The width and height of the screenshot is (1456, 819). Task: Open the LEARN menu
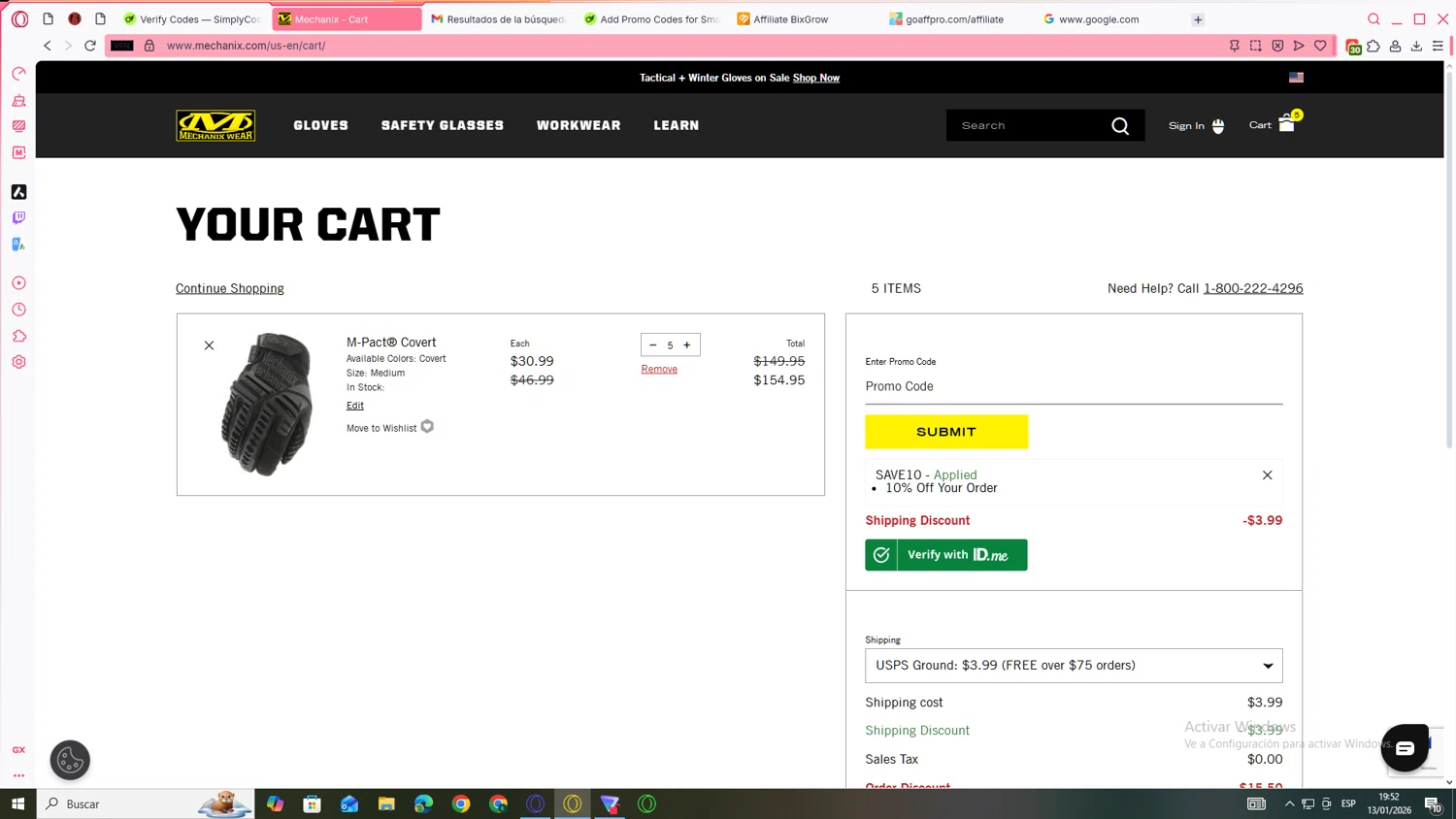[677, 125]
